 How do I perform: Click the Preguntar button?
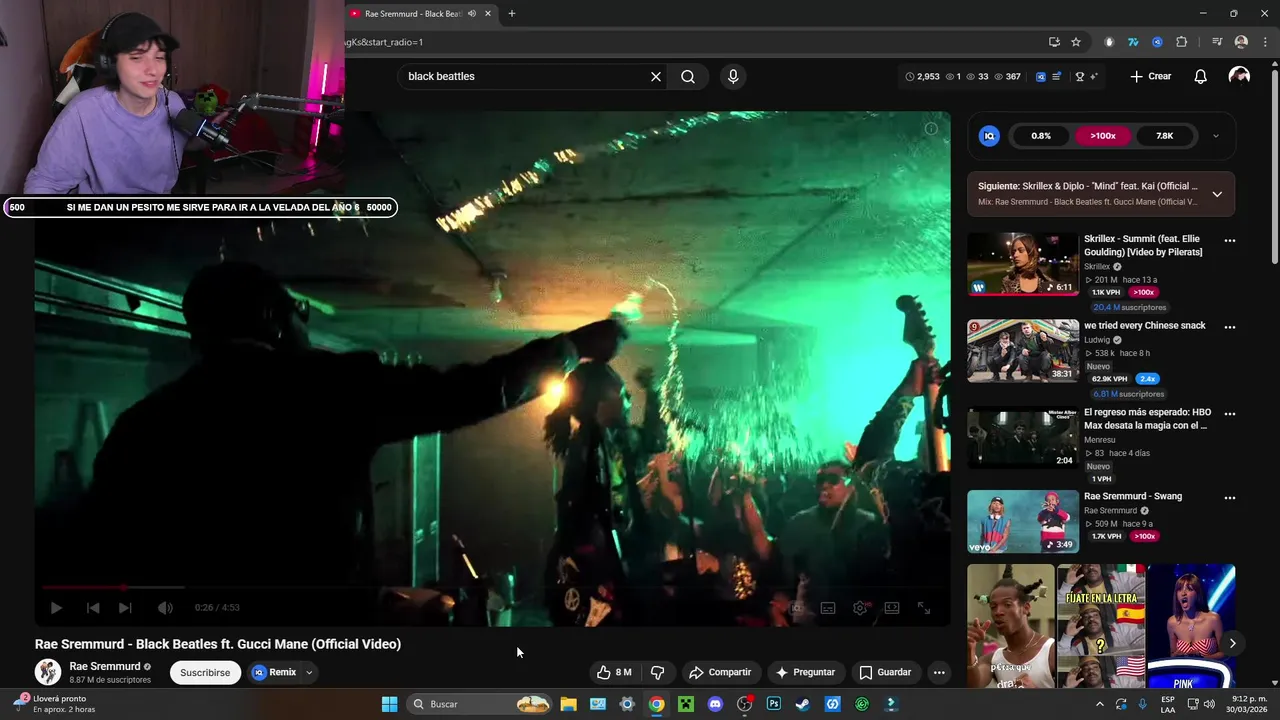[x=805, y=672]
